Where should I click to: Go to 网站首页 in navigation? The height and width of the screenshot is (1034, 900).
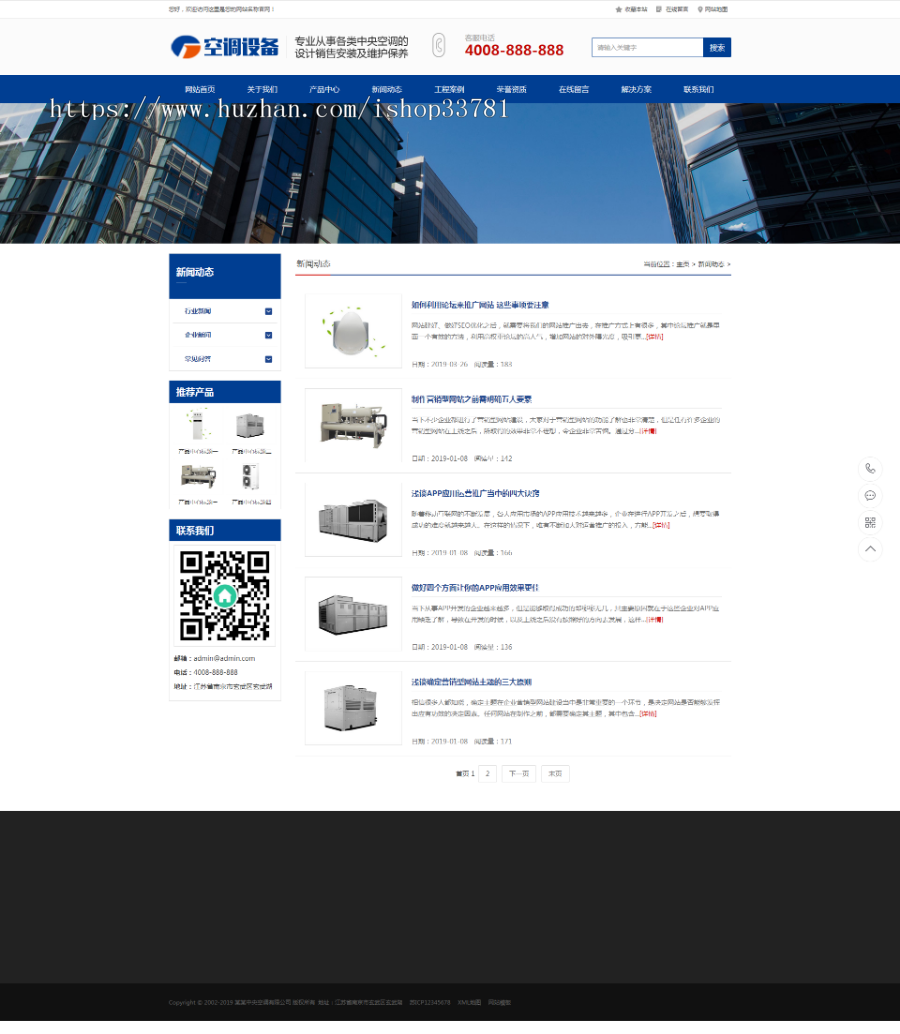200,90
